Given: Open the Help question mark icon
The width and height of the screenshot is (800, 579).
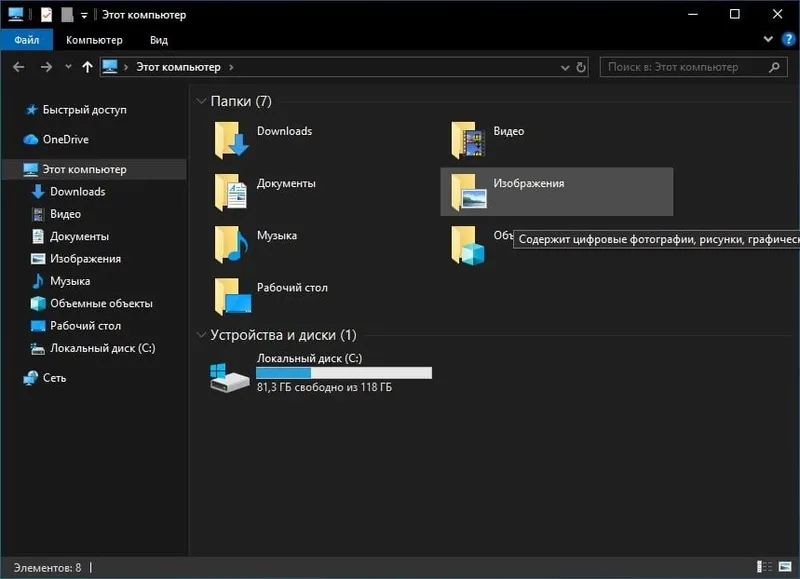Looking at the screenshot, I should (x=788, y=39).
